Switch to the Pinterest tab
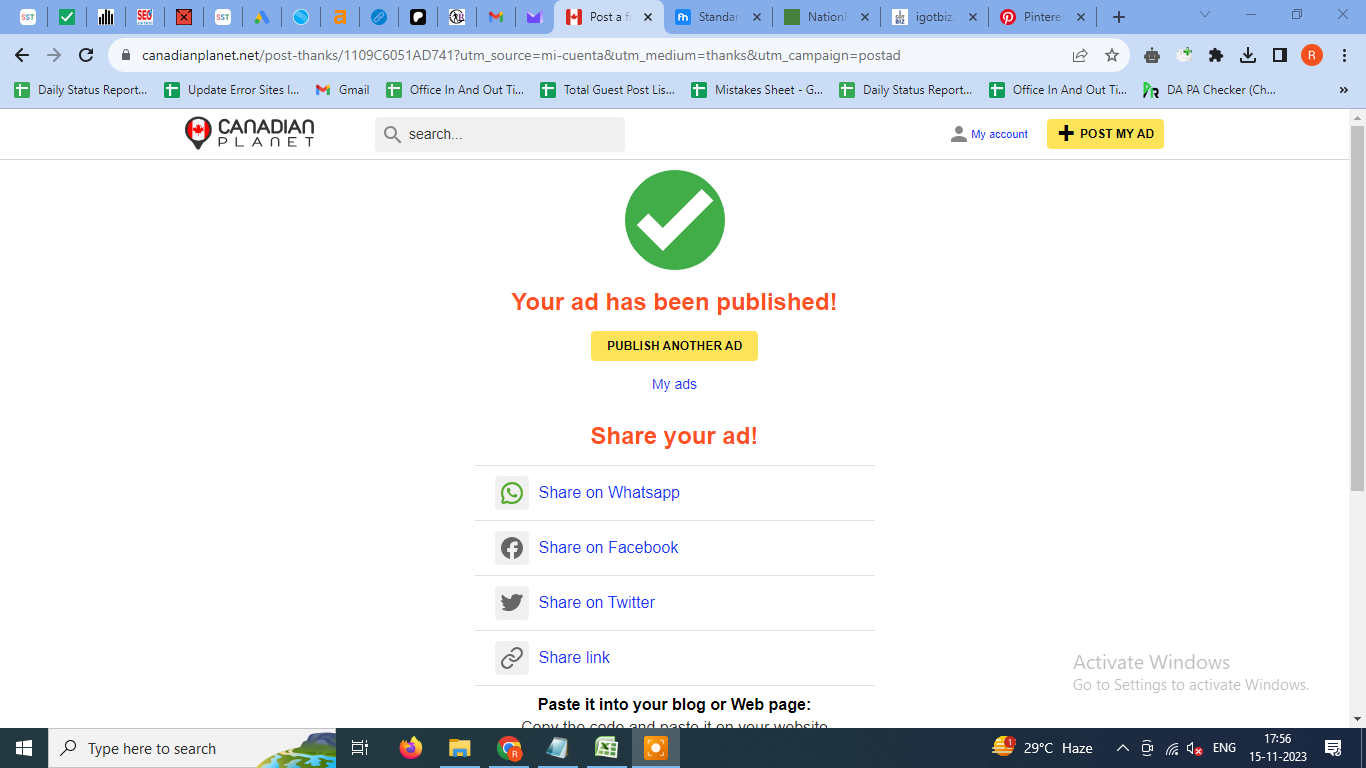Image resolution: width=1366 pixels, height=768 pixels. coord(1042,17)
